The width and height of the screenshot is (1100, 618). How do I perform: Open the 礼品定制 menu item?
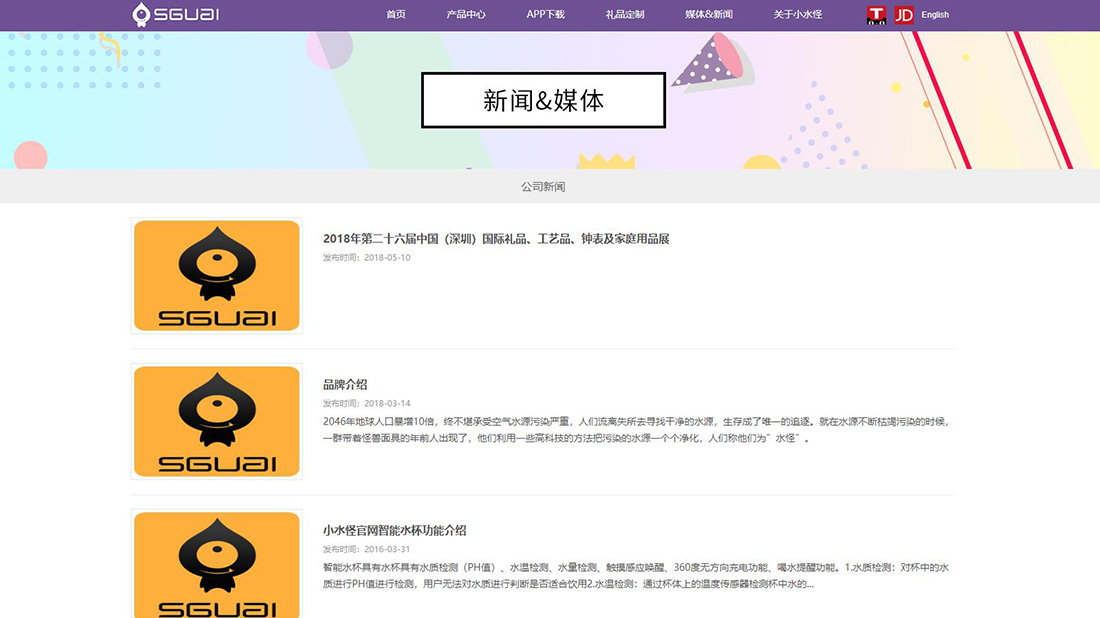pyautogui.click(x=623, y=14)
